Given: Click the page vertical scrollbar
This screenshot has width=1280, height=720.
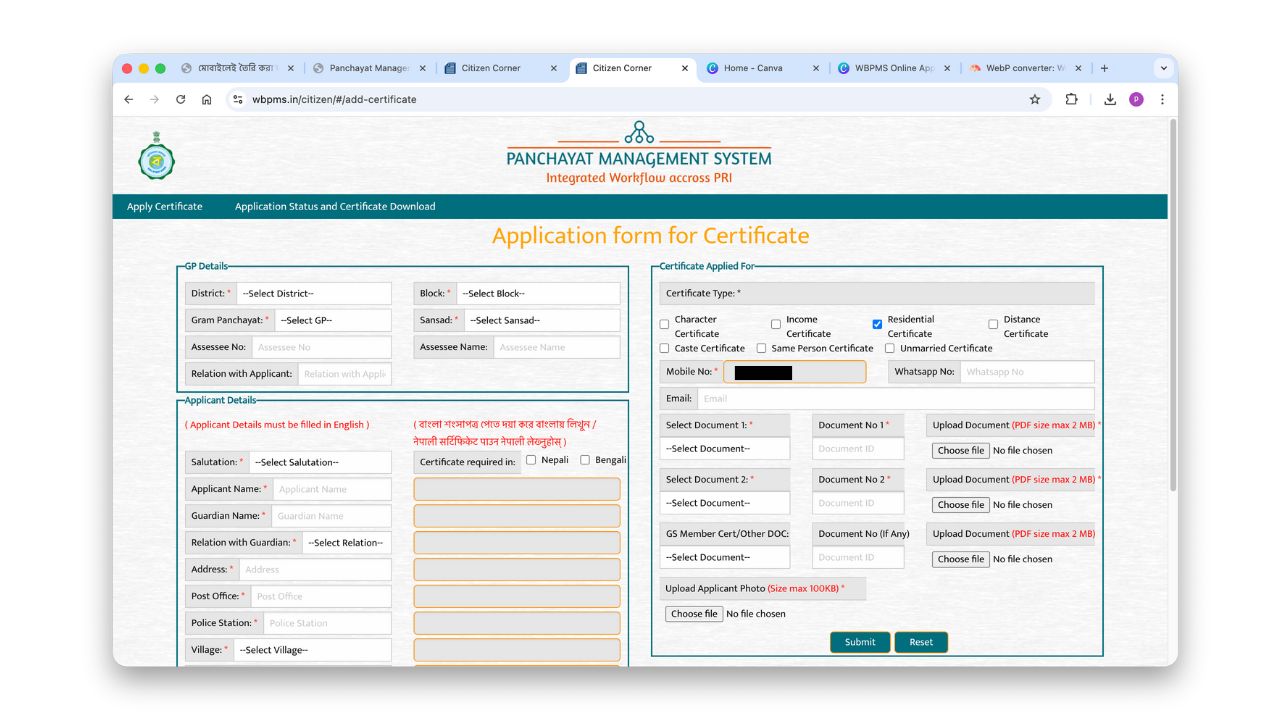Looking at the screenshot, I should click(x=1173, y=300).
